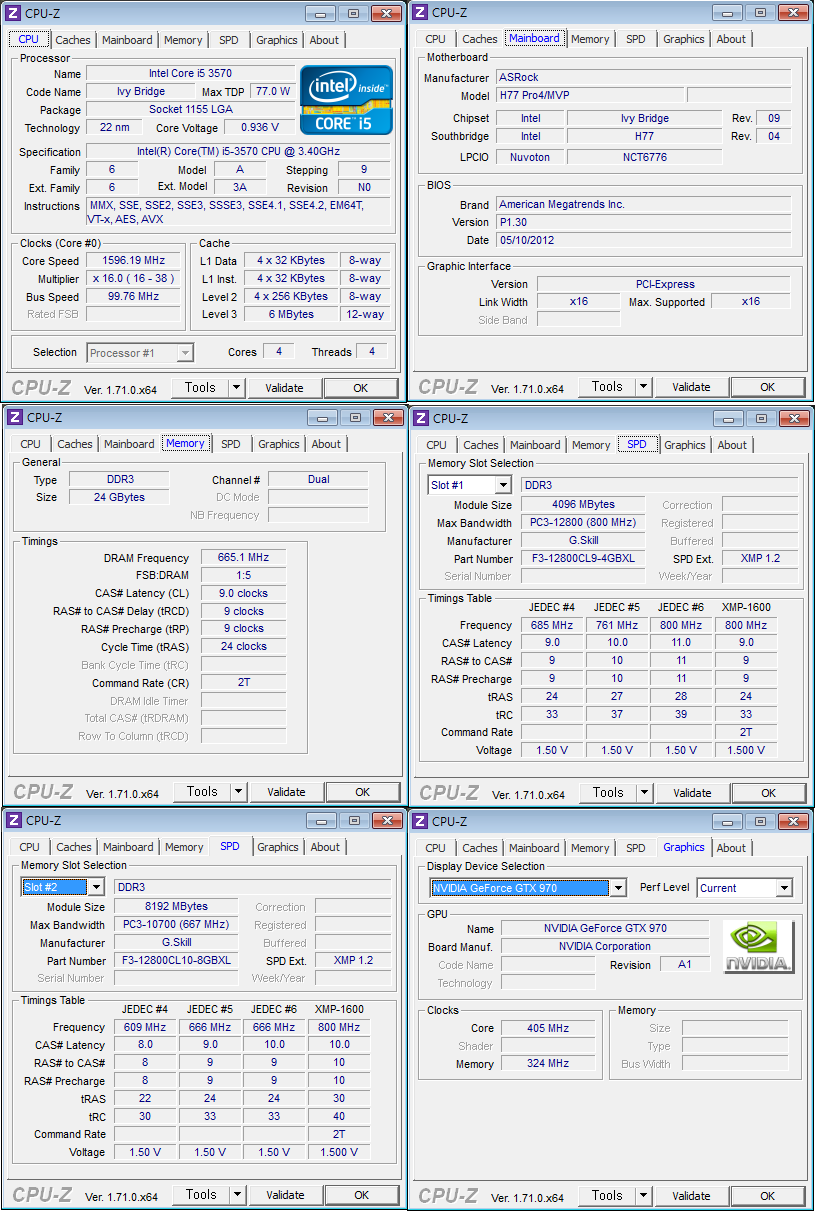Click Validate in the Slot #1 SPD window
This screenshot has width=818, height=1220.
pos(692,793)
